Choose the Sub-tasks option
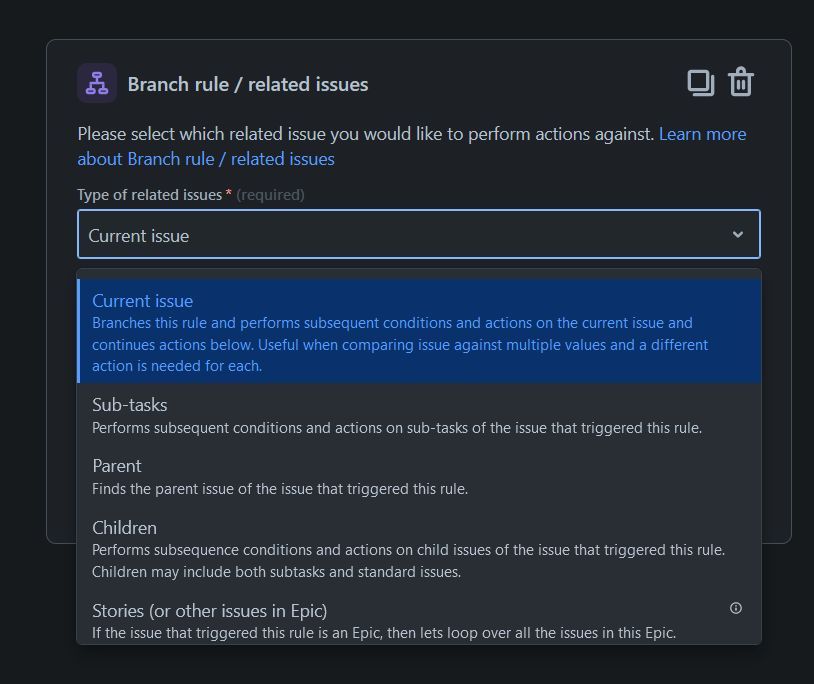 click(x=419, y=415)
